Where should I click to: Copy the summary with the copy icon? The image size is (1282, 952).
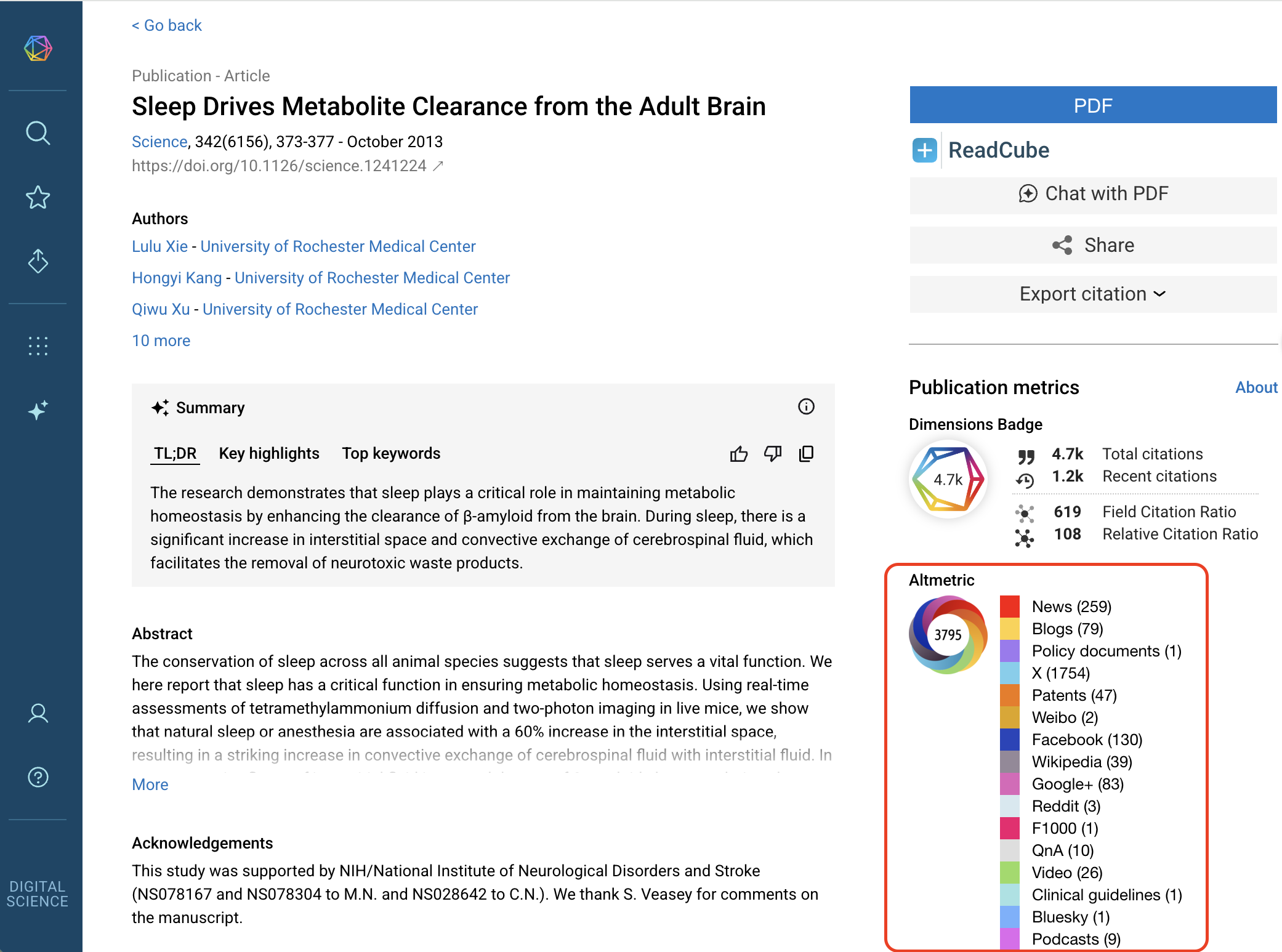pos(806,454)
